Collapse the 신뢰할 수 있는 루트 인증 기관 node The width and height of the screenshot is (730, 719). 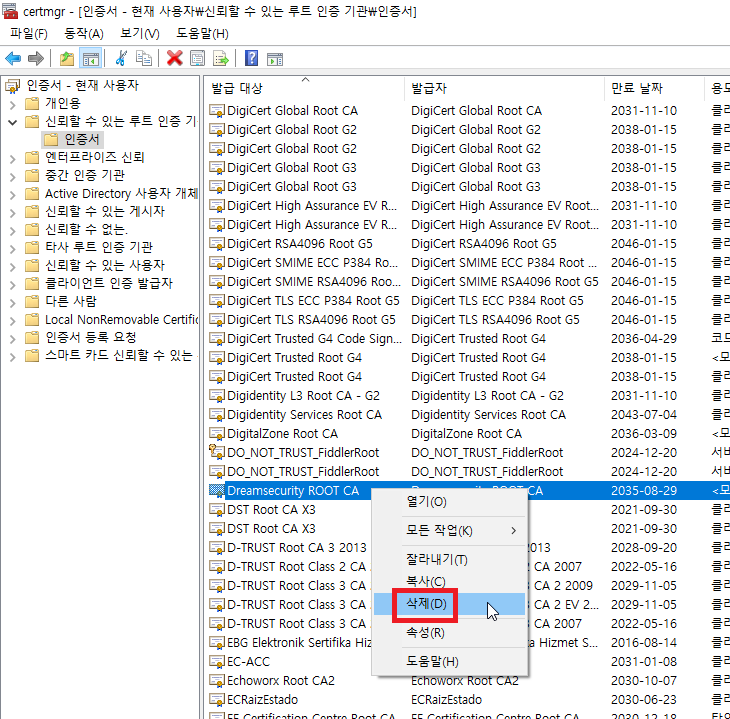[x=13, y=122]
